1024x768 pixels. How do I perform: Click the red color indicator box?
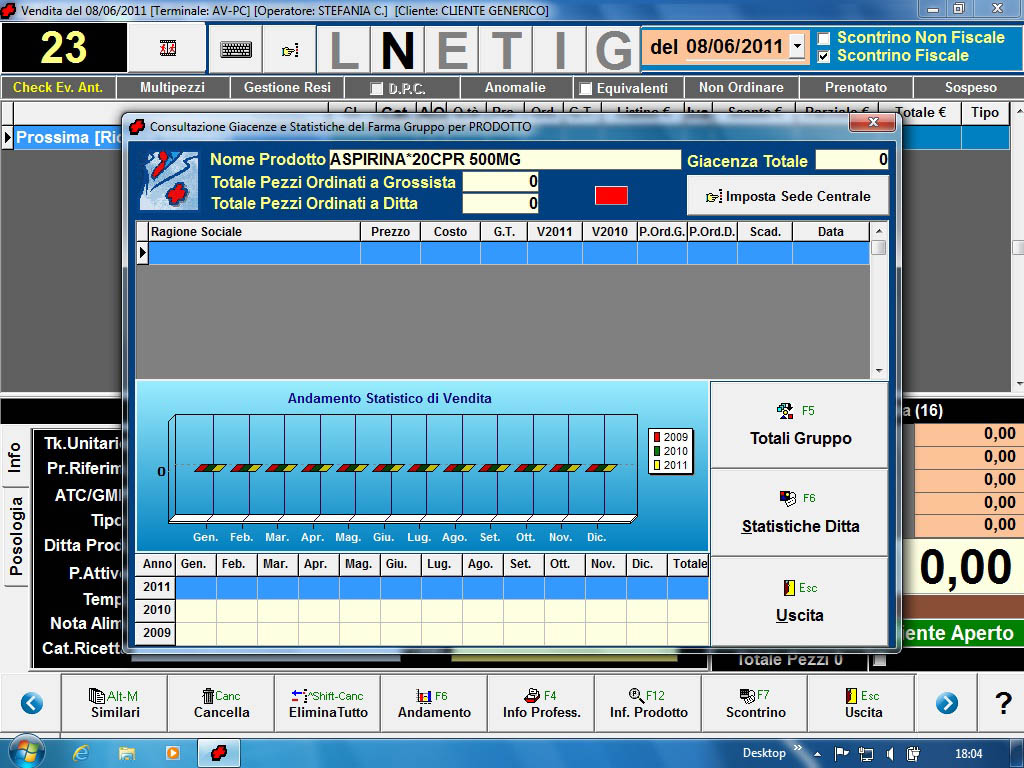coord(611,195)
